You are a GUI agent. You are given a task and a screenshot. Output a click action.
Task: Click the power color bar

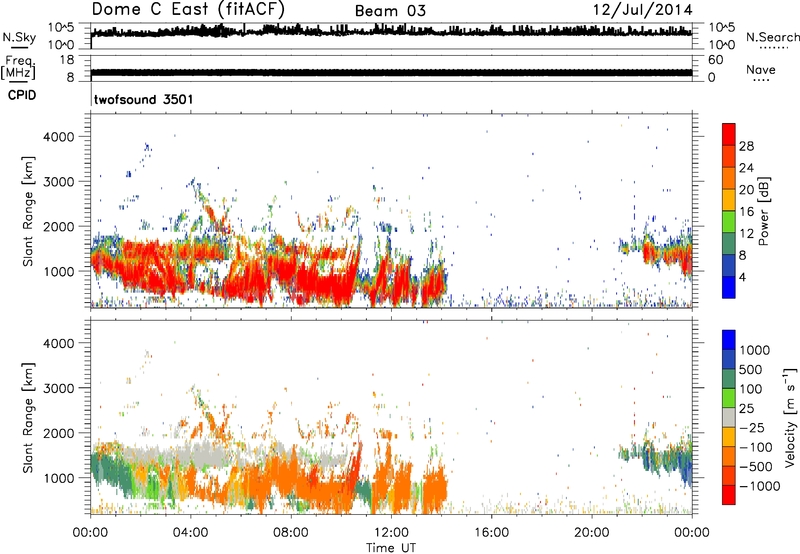729,210
